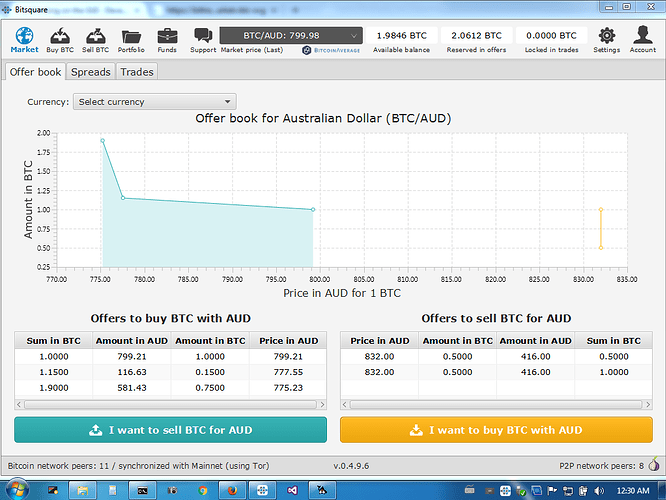Click I want to sell BTC for AUD
Image resolution: width=666 pixels, height=500 pixels.
click(x=170, y=430)
